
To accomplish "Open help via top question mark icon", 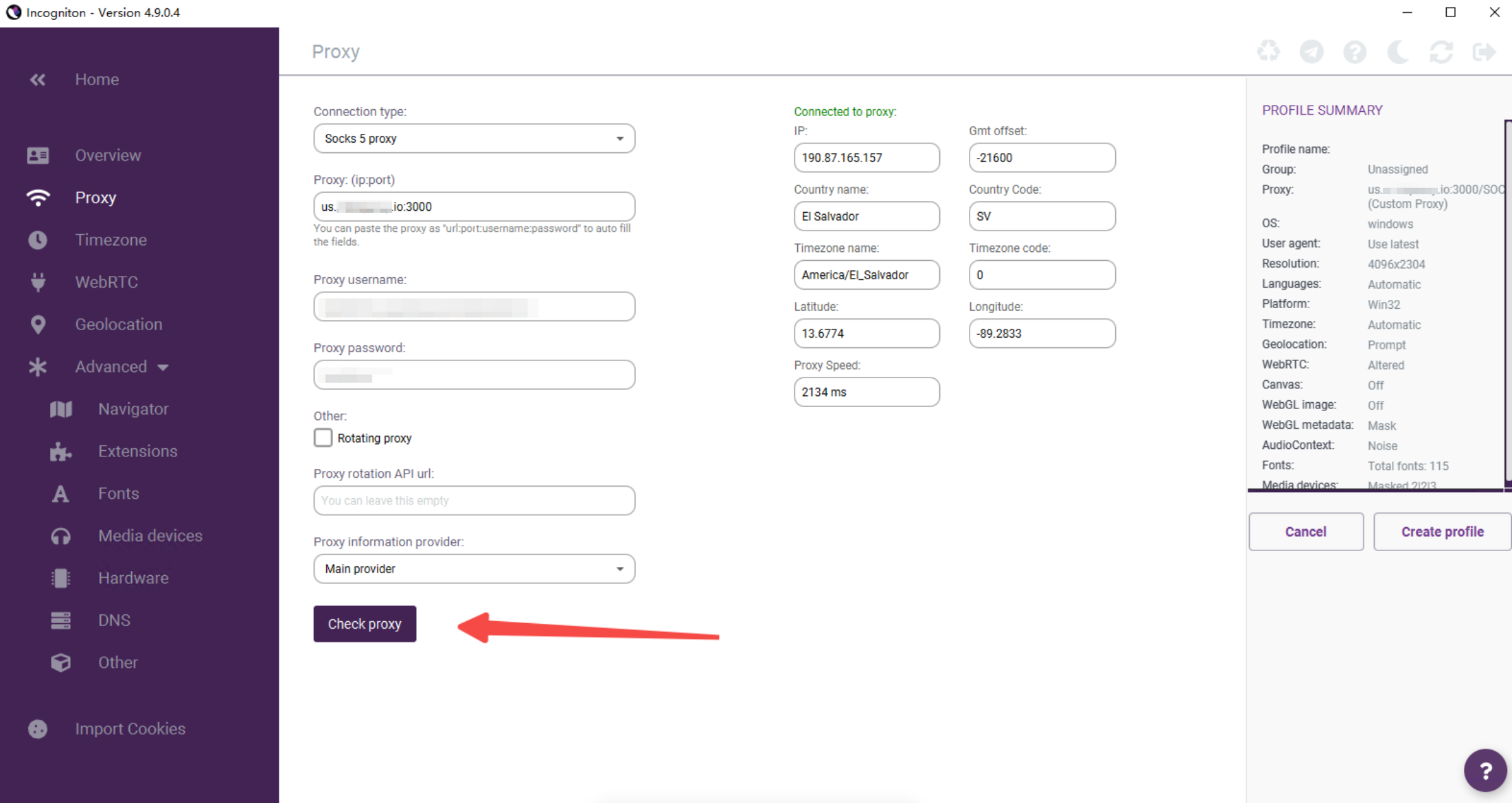I will (x=1355, y=51).
